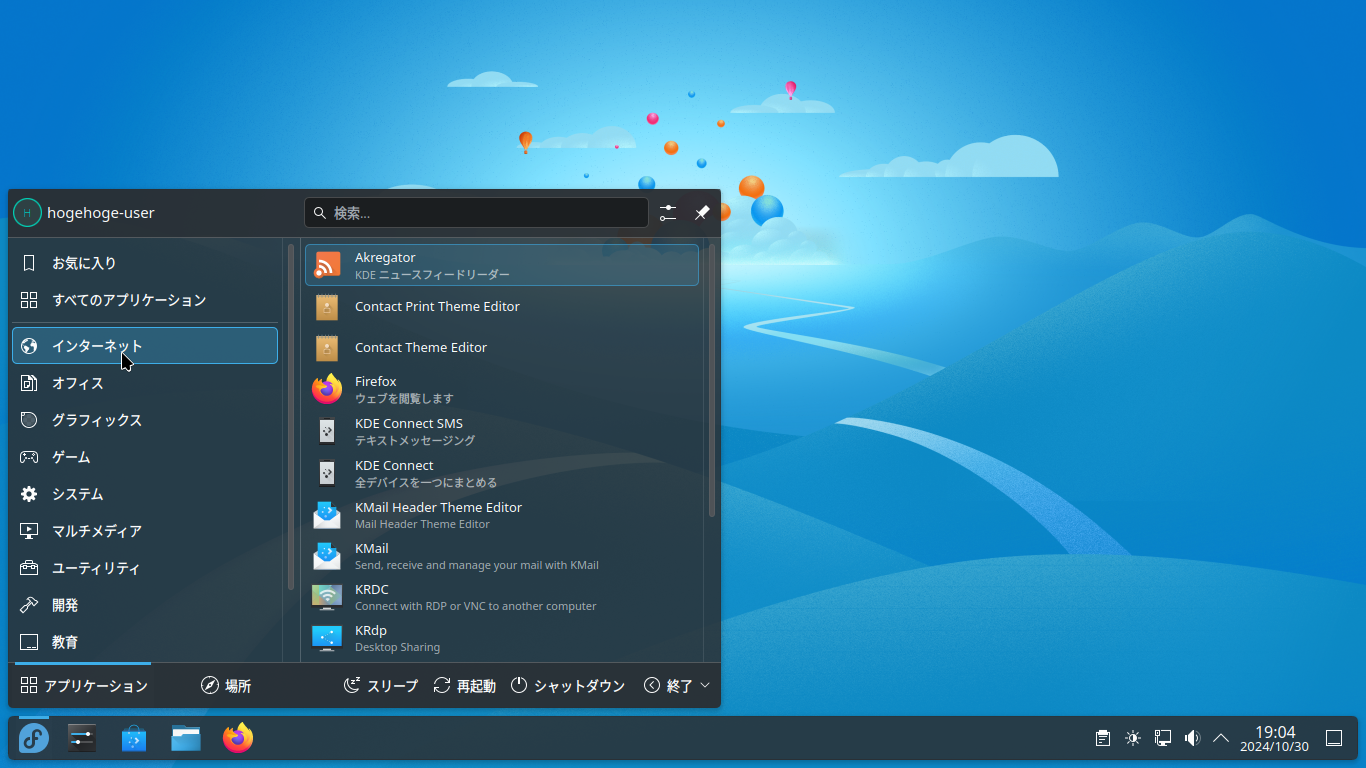This screenshot has height=768, width=1366.
Task: Click the show desktop button
Action: 1334,738
